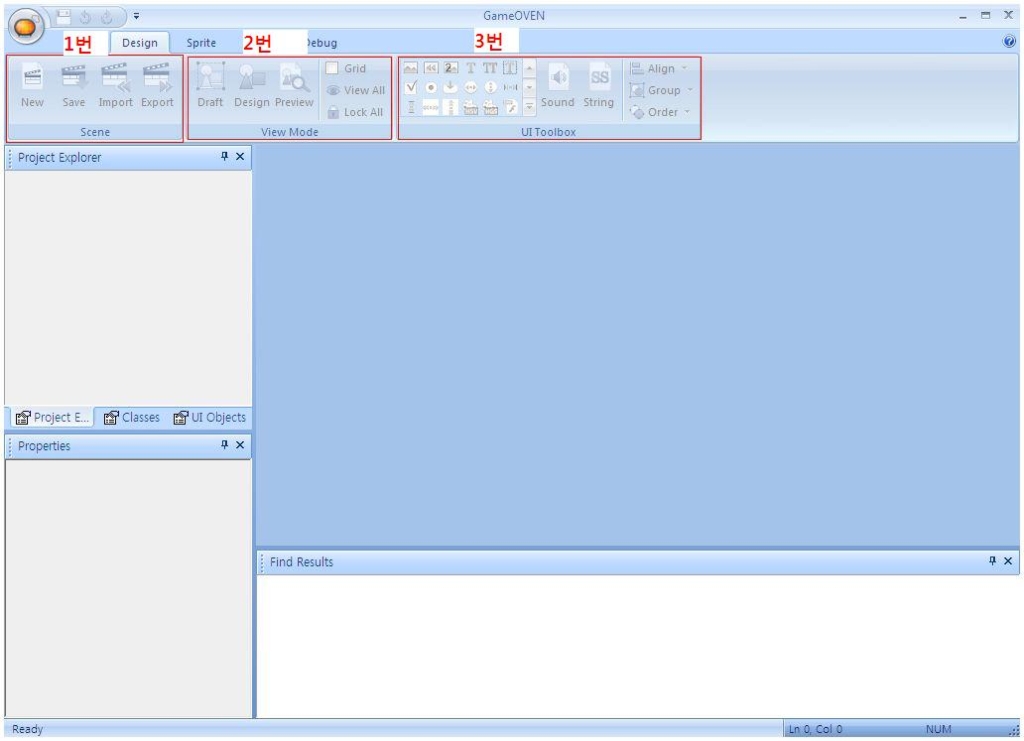Open the Align dropdown
Screen dimensions: 1024x741
pos(658,69)
